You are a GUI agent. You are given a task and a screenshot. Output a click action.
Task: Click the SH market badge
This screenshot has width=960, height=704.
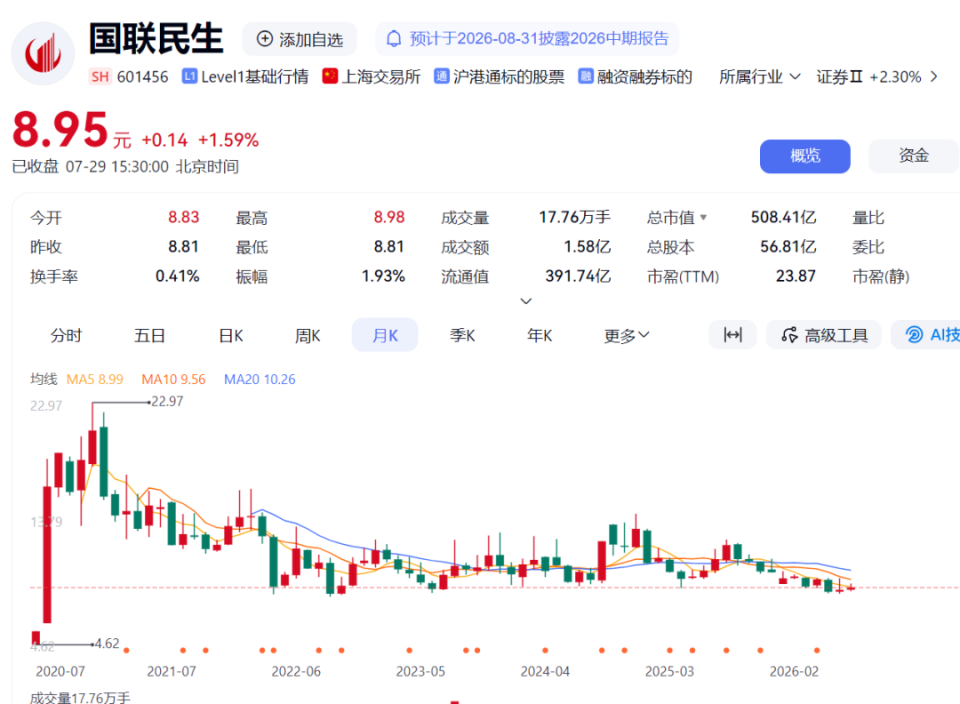[100, 77]
